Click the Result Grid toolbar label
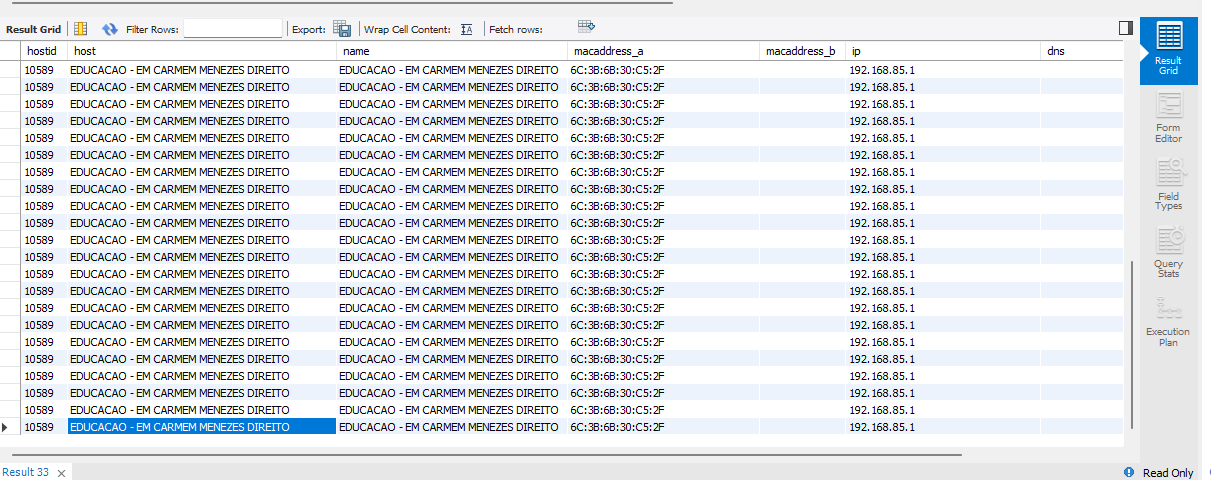This screenshot has width=1211, height=480. click(x=34, y=29)
